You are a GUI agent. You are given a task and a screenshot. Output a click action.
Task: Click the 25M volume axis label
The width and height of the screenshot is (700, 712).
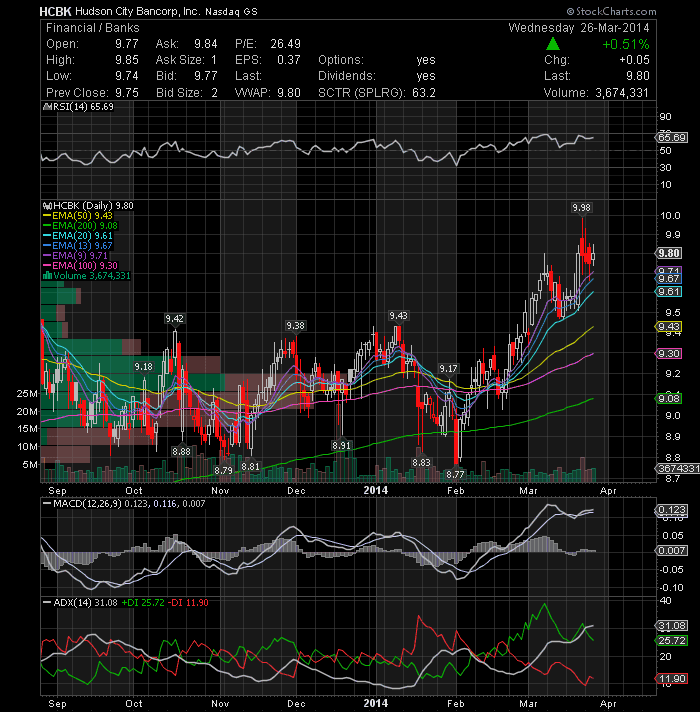pyautogui.click(x=27, y=394)
